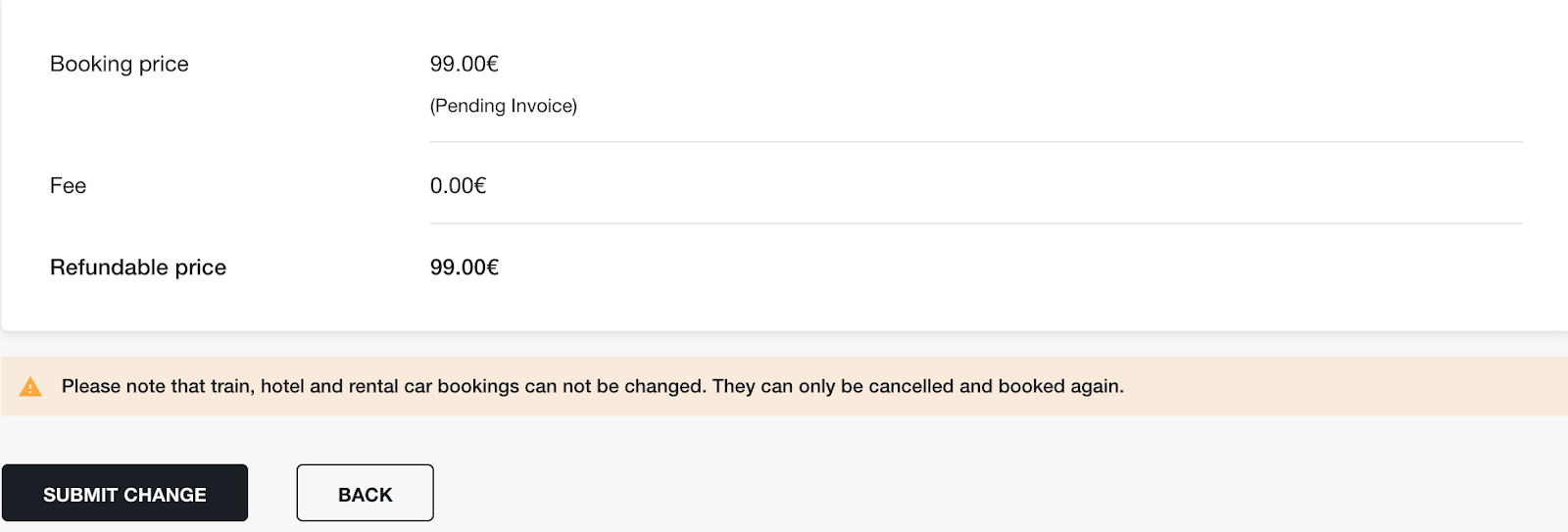Click the orange warning triangle icon

pos(30,387)
